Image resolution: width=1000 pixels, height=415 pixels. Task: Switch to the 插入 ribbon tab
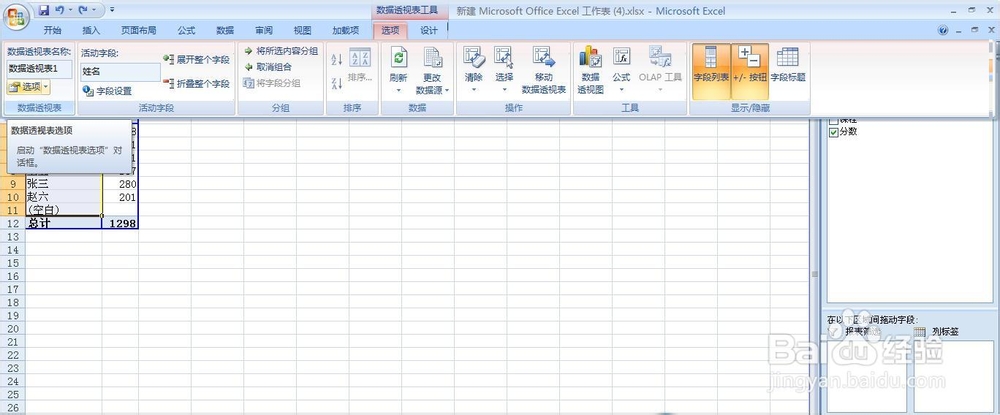(x=91, y=31)
